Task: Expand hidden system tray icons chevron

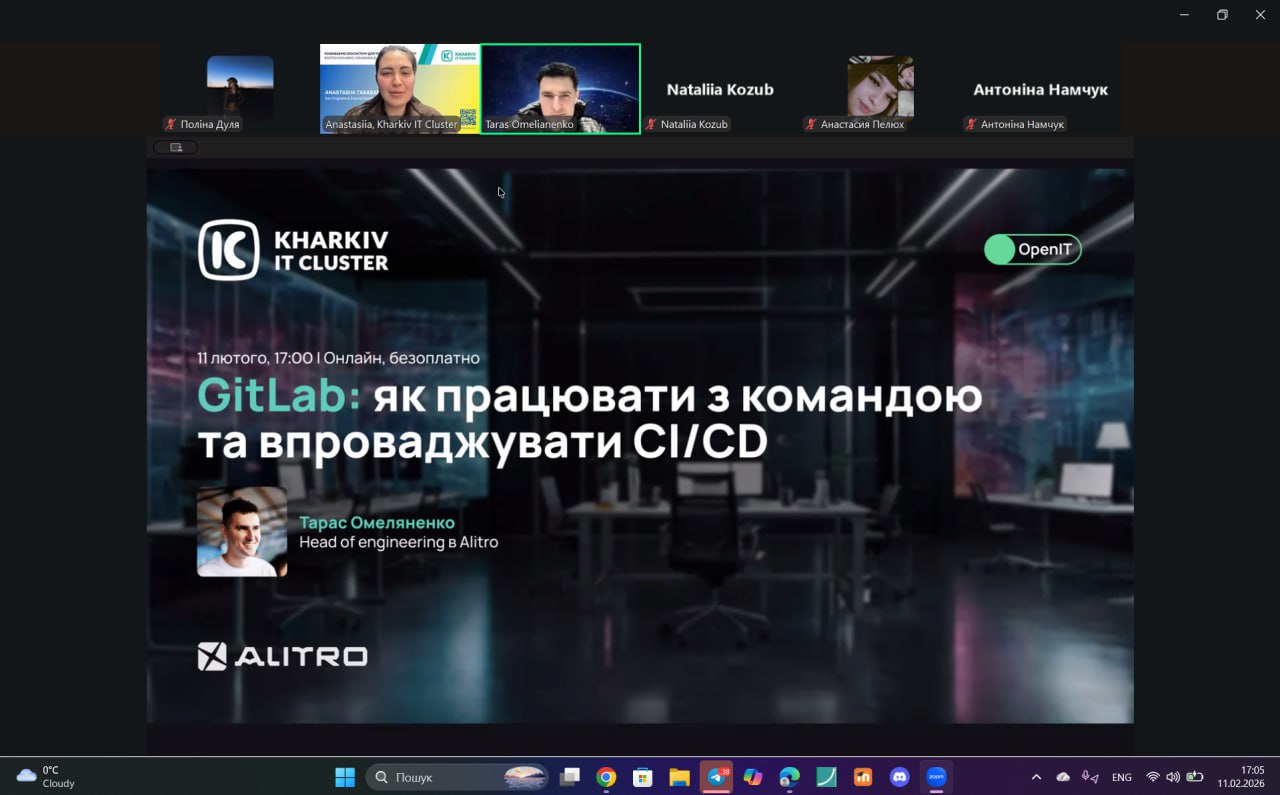Action: 1036,777
